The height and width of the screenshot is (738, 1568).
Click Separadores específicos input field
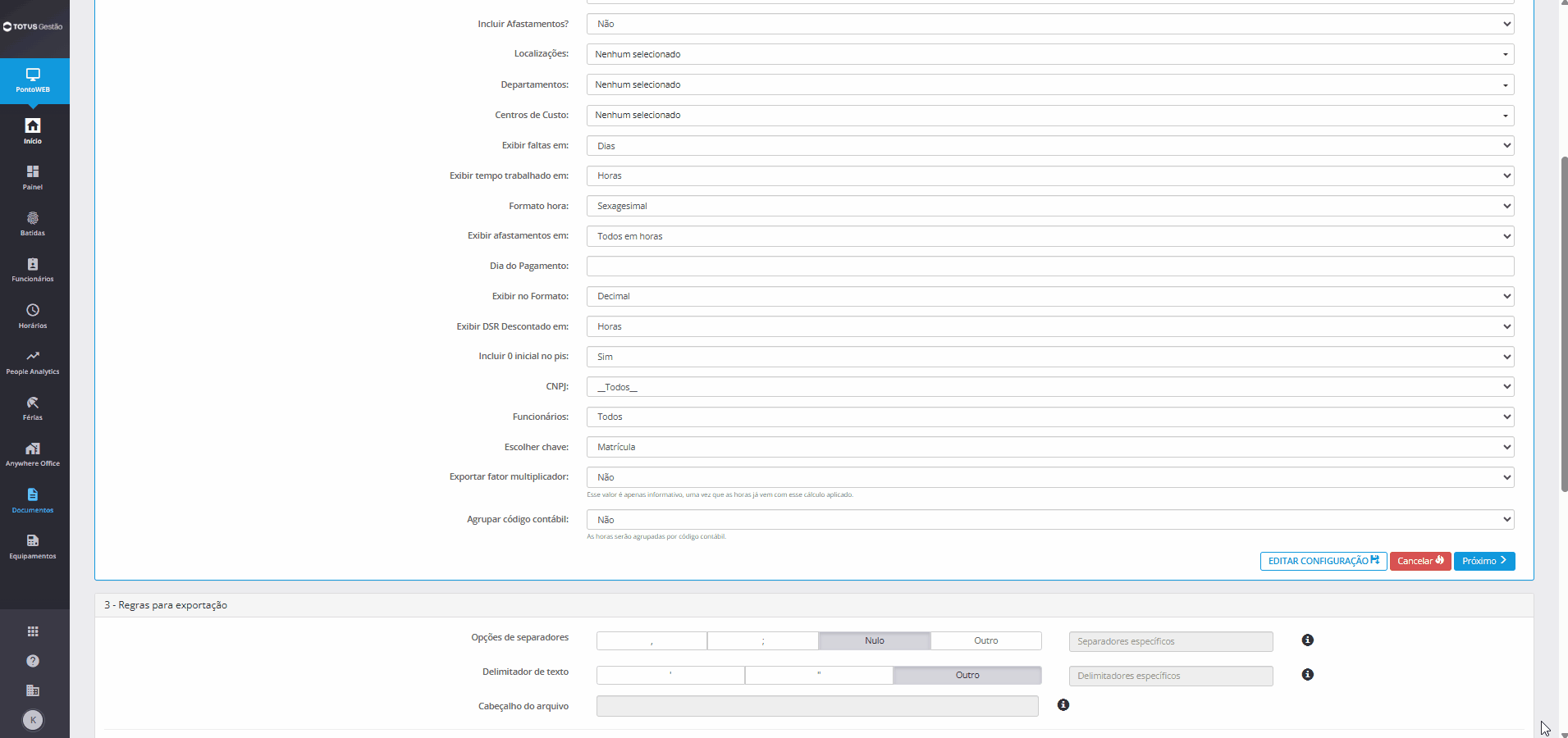coord(1171,641)
